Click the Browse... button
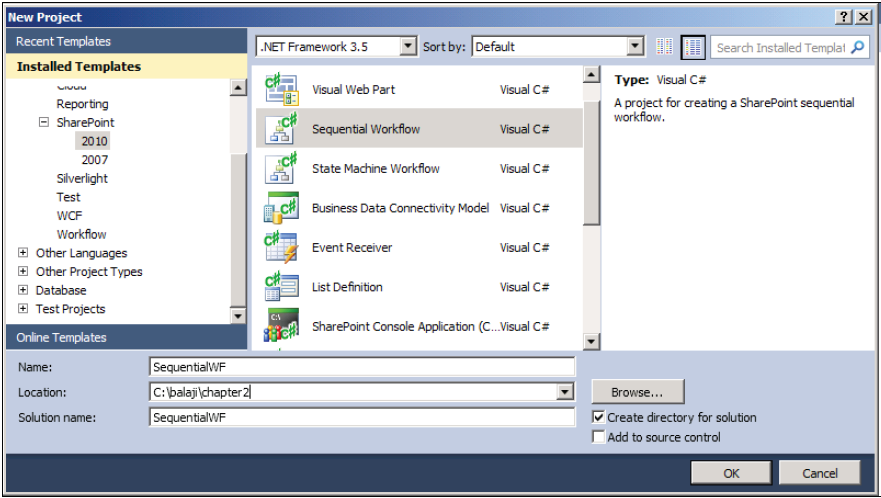The image size is (881, 498). click(638, 392)
